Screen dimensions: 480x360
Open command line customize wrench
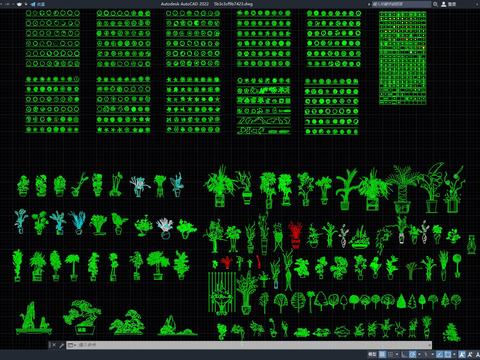pos(61,345)
